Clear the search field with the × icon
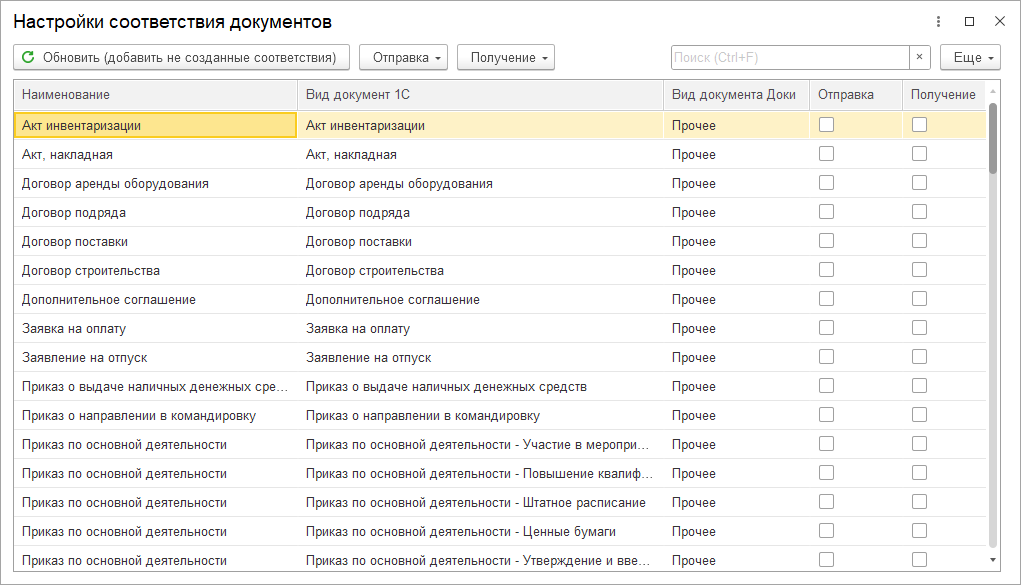Image resolution: width=1021 pixels, height=585 pixels. [919, 58]
